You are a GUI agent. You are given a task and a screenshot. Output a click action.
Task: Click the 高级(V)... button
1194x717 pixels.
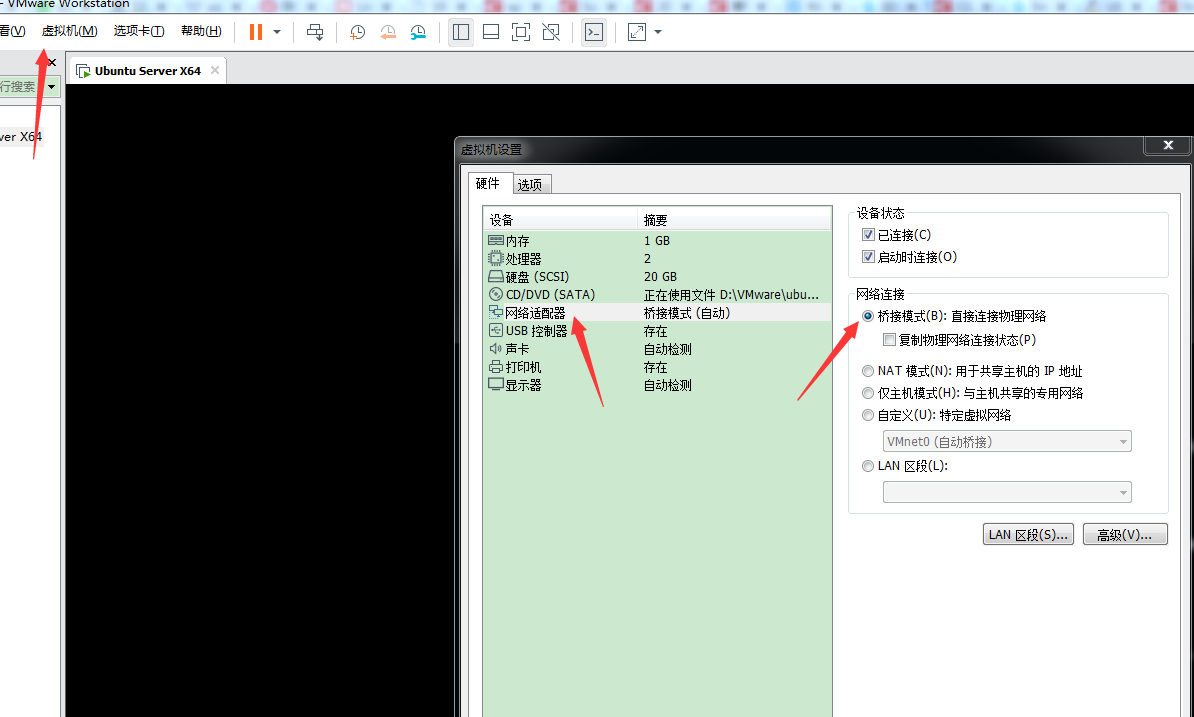coord(1125,534)
